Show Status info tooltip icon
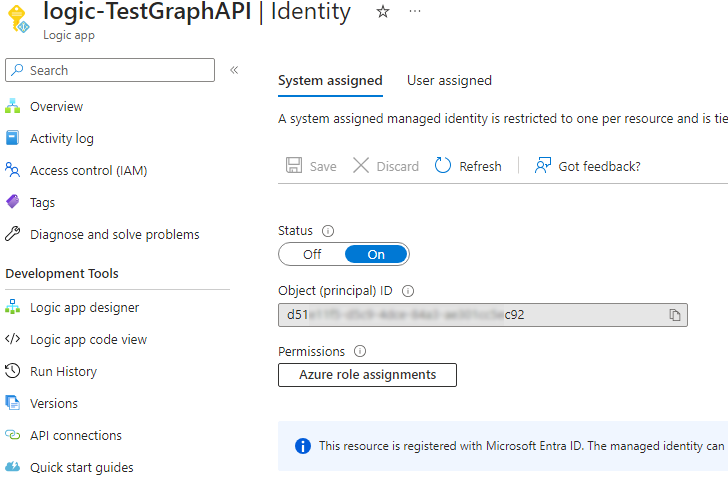Screen dimensions: 728x496 [328, 231]
